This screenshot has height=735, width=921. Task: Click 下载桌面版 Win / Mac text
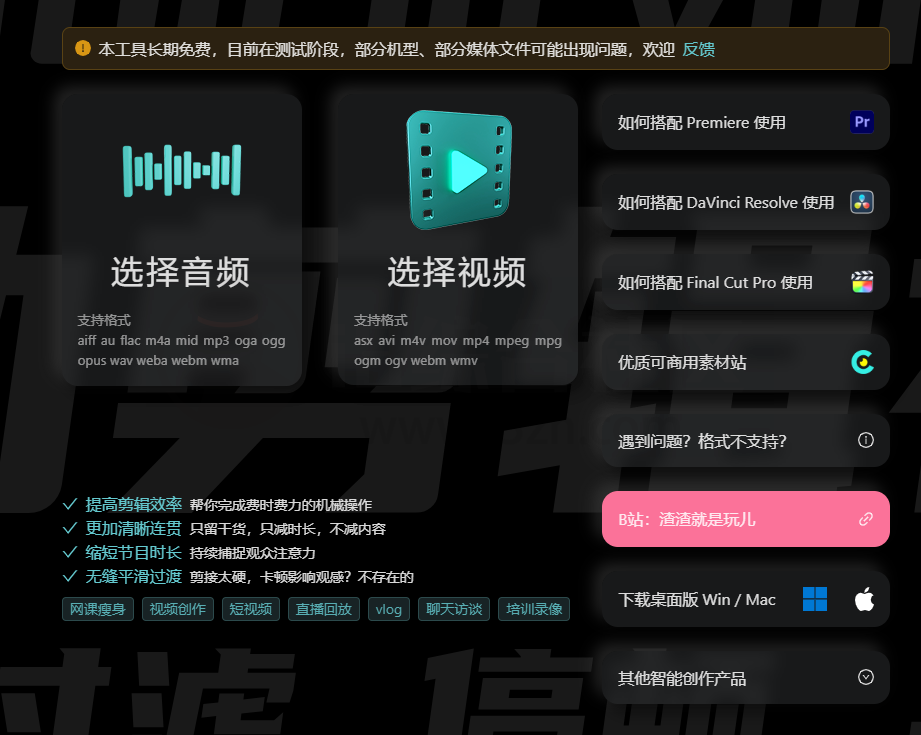697,600
